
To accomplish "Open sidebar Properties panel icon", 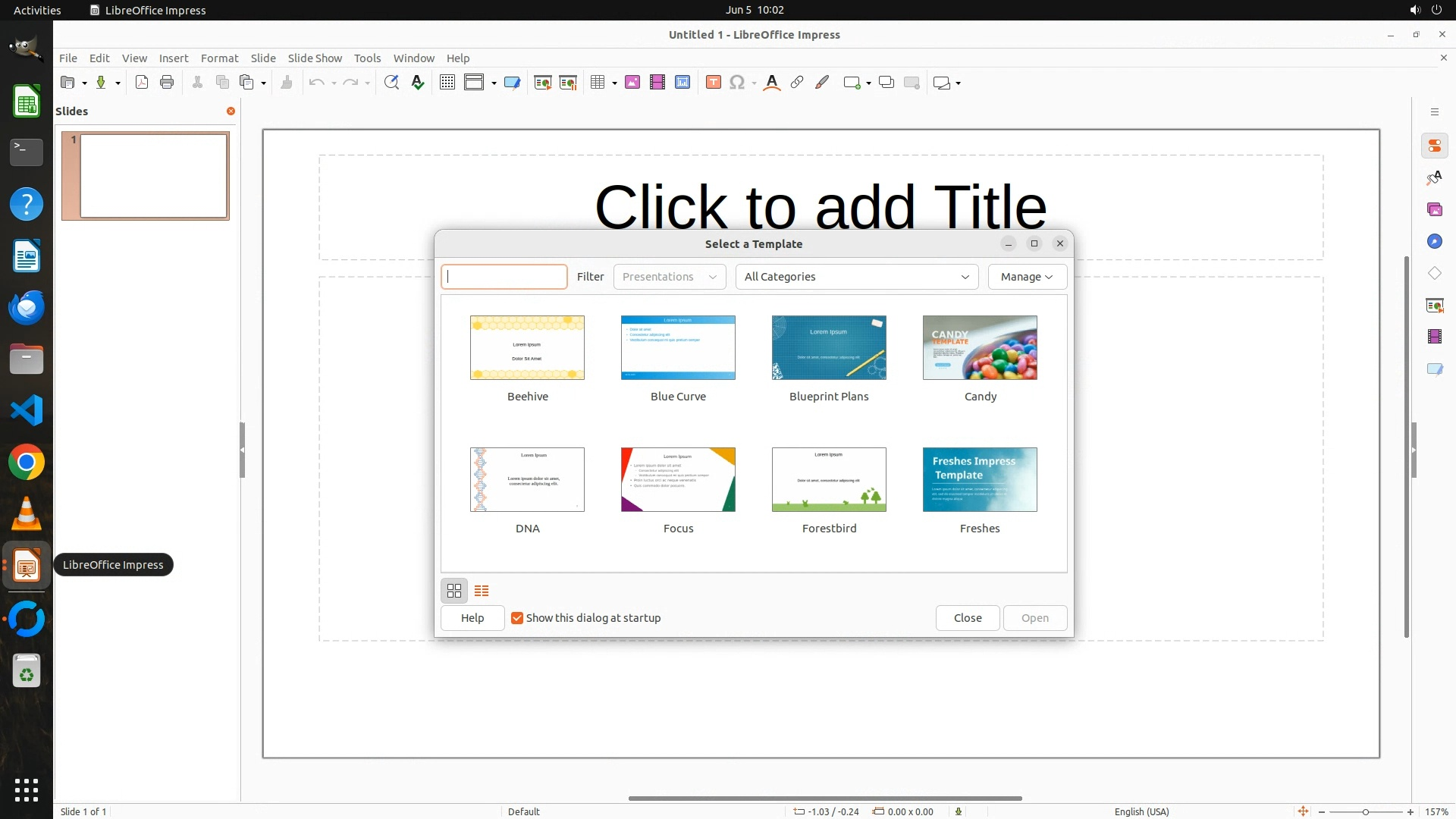I will click(1434, 146).
